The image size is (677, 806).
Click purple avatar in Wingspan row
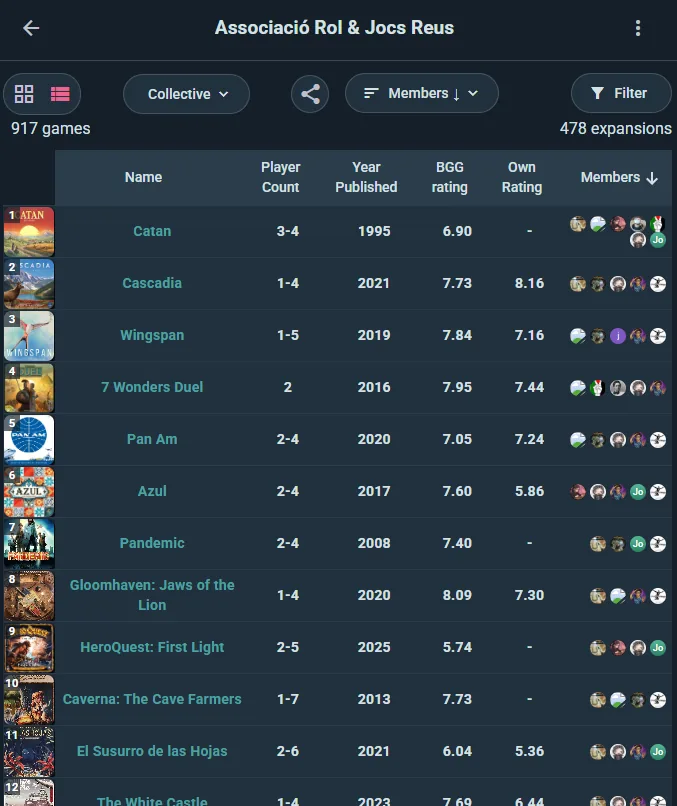[x=618, y=336]
